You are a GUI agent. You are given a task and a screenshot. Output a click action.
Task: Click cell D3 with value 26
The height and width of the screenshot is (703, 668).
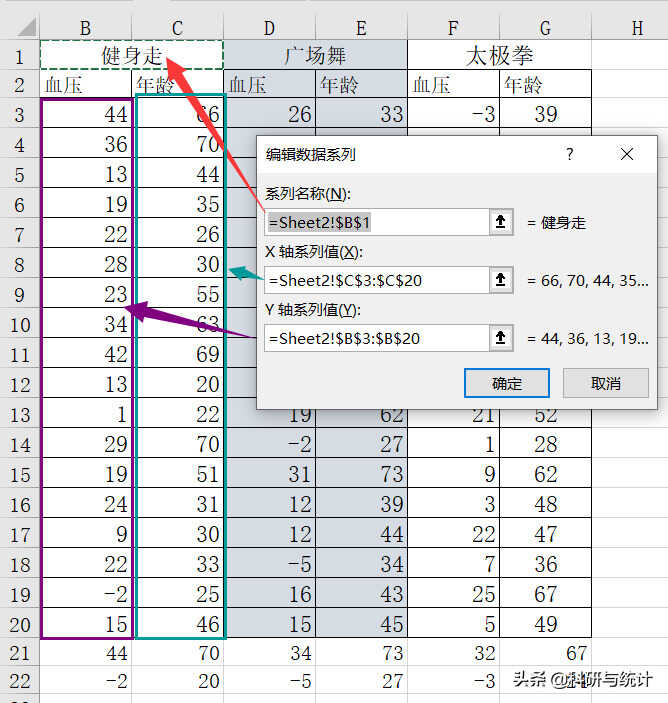coord(269,113)
